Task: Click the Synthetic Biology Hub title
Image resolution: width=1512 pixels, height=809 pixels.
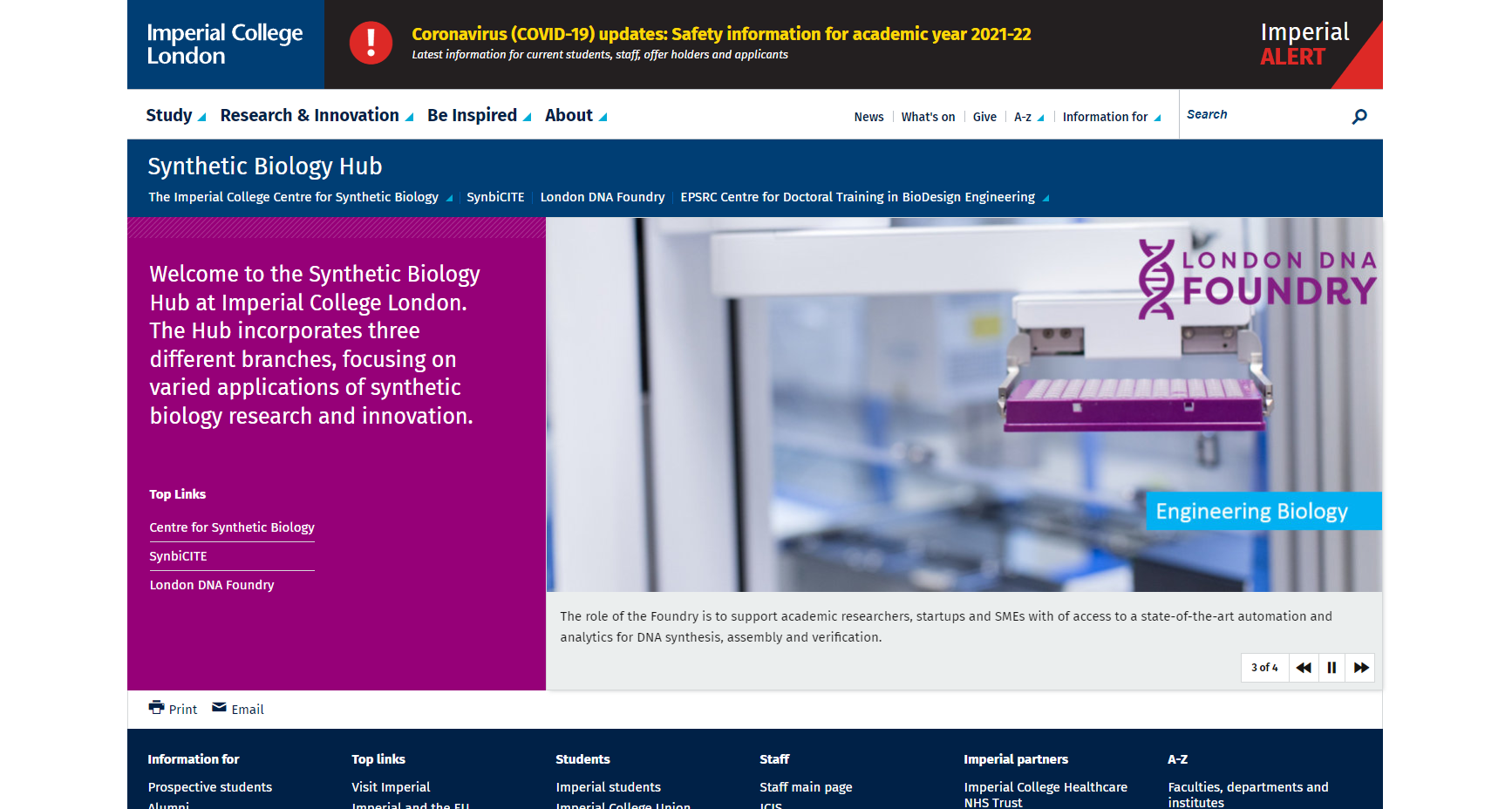Action: tap(265, 166)
